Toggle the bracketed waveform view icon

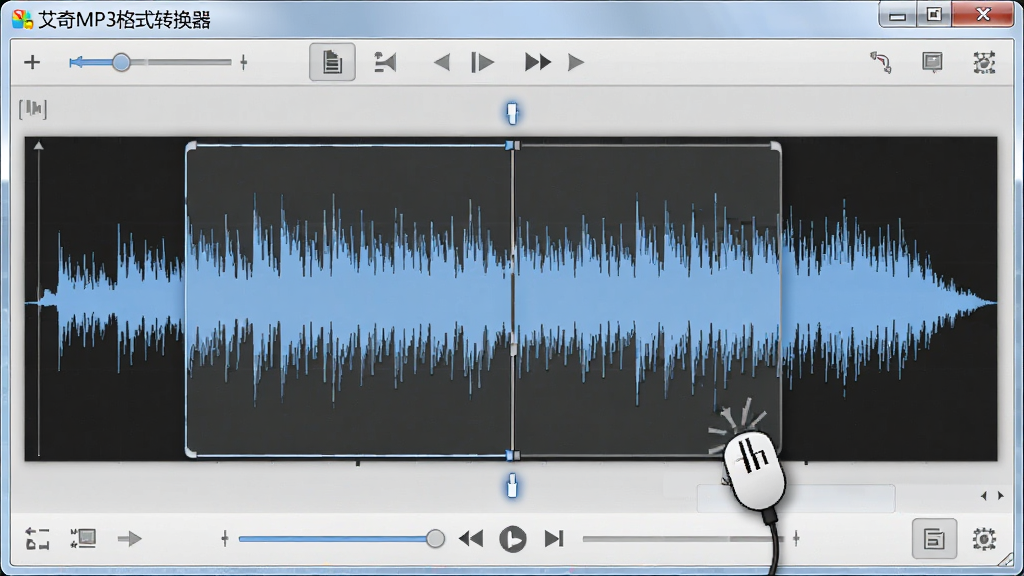[x=33, y=108]
